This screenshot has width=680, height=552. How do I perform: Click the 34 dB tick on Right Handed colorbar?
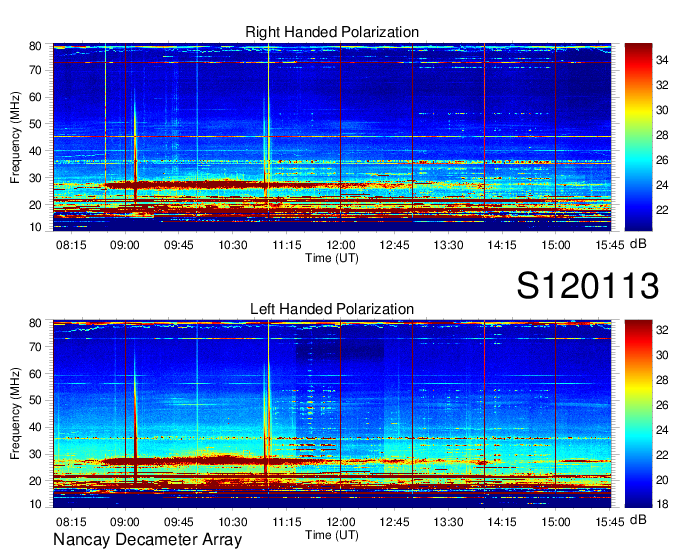click(662, 60)
